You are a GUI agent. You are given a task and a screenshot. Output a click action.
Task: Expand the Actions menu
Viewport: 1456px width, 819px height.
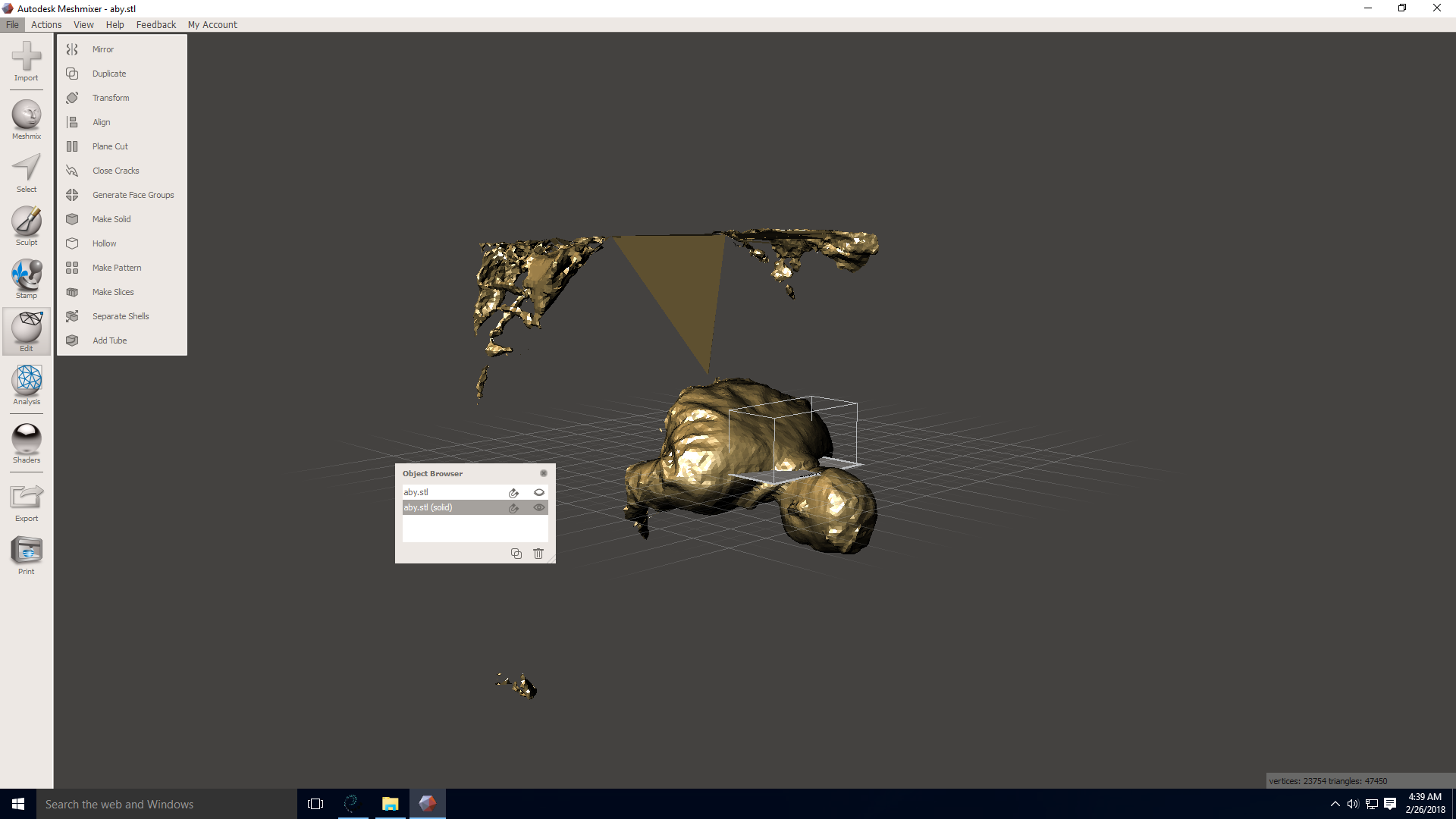(x=45, y=24)
